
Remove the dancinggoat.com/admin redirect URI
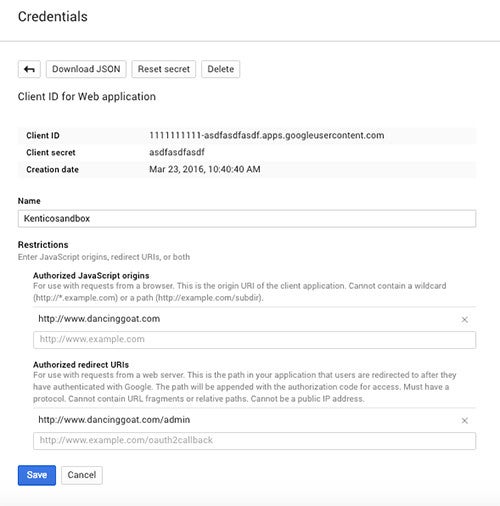pyautogui.click(x=465, y=420)
